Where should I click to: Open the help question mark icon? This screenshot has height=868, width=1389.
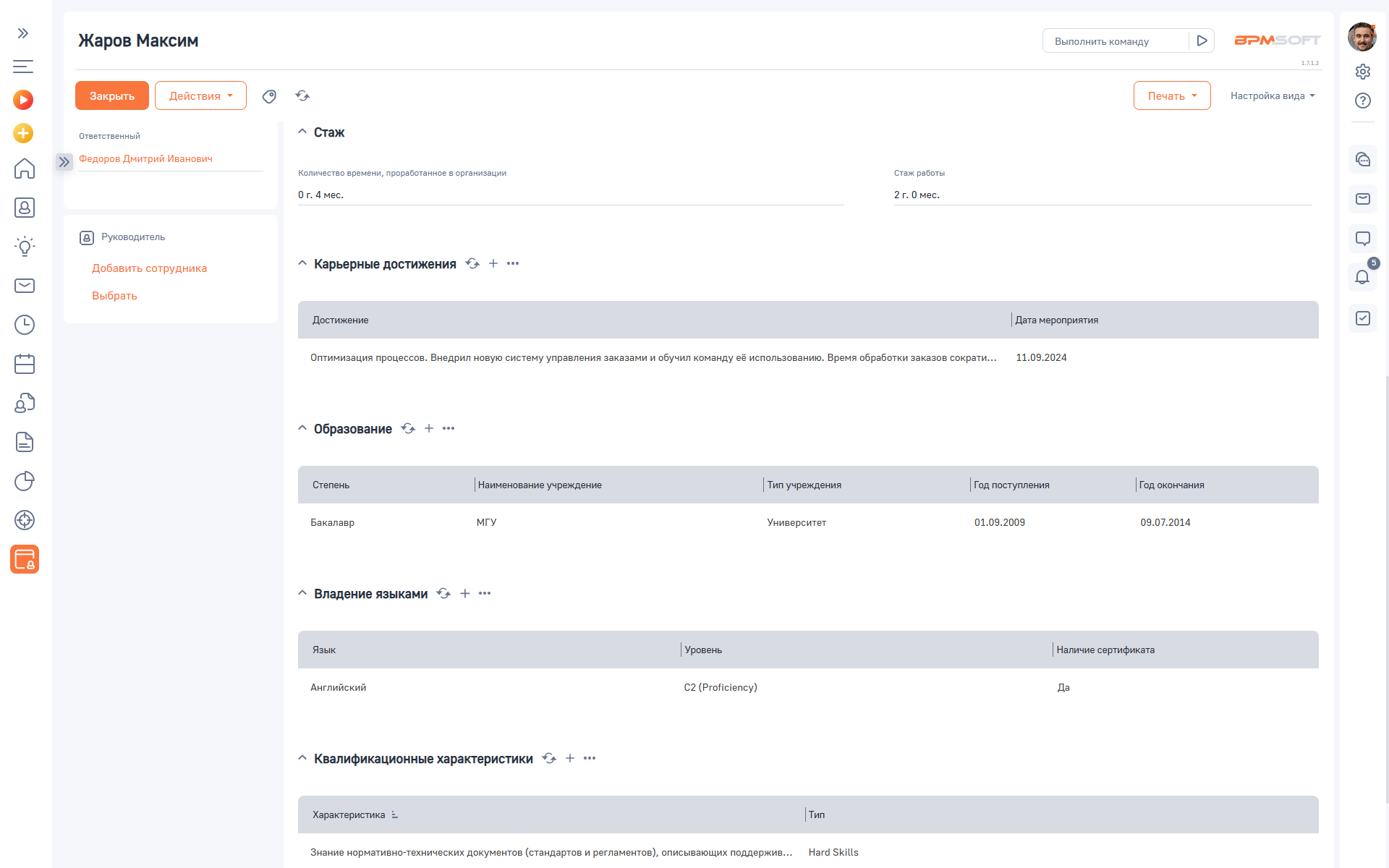[x=1363, y=101]
